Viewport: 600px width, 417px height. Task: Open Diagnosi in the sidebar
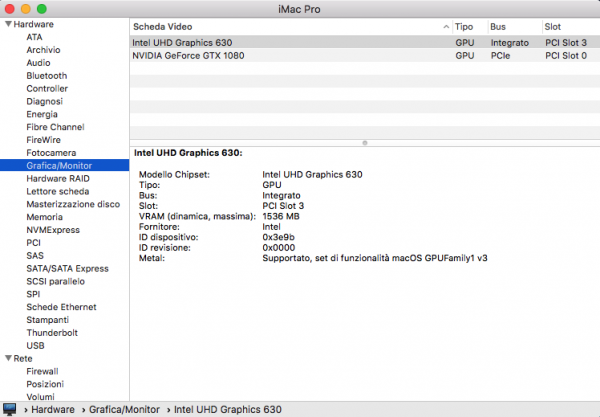44,101
